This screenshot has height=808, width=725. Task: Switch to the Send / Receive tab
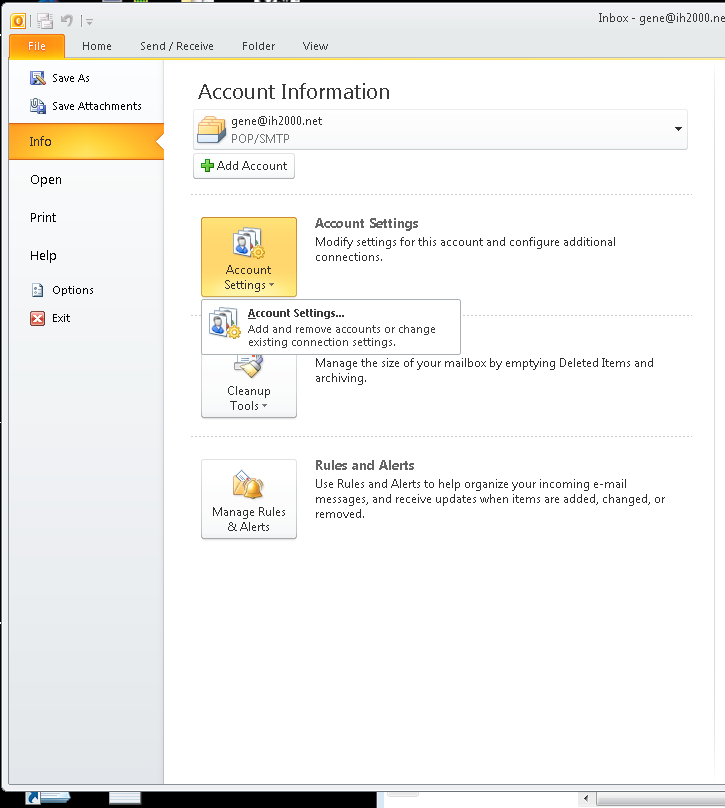[x=177, y=46]
